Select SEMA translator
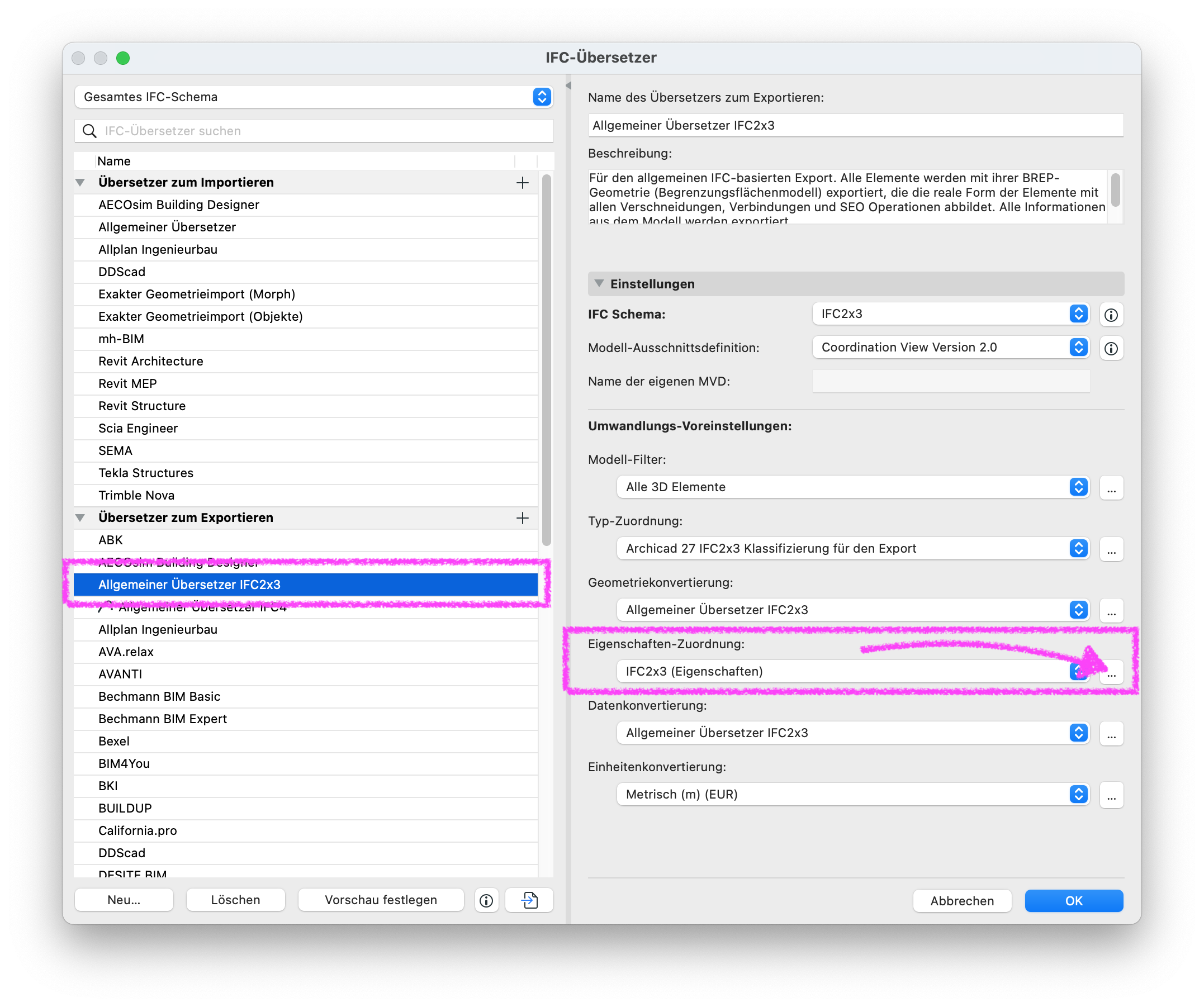Viewport: 1204px width, 1007px height. coord(306,451)
